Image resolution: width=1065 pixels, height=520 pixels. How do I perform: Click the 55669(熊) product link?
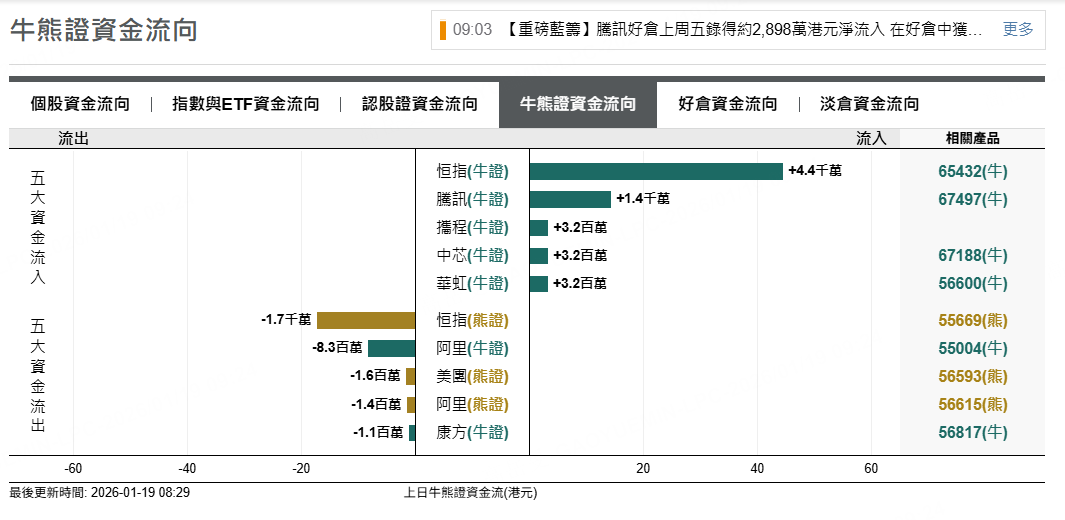click(x=973, y=320)
